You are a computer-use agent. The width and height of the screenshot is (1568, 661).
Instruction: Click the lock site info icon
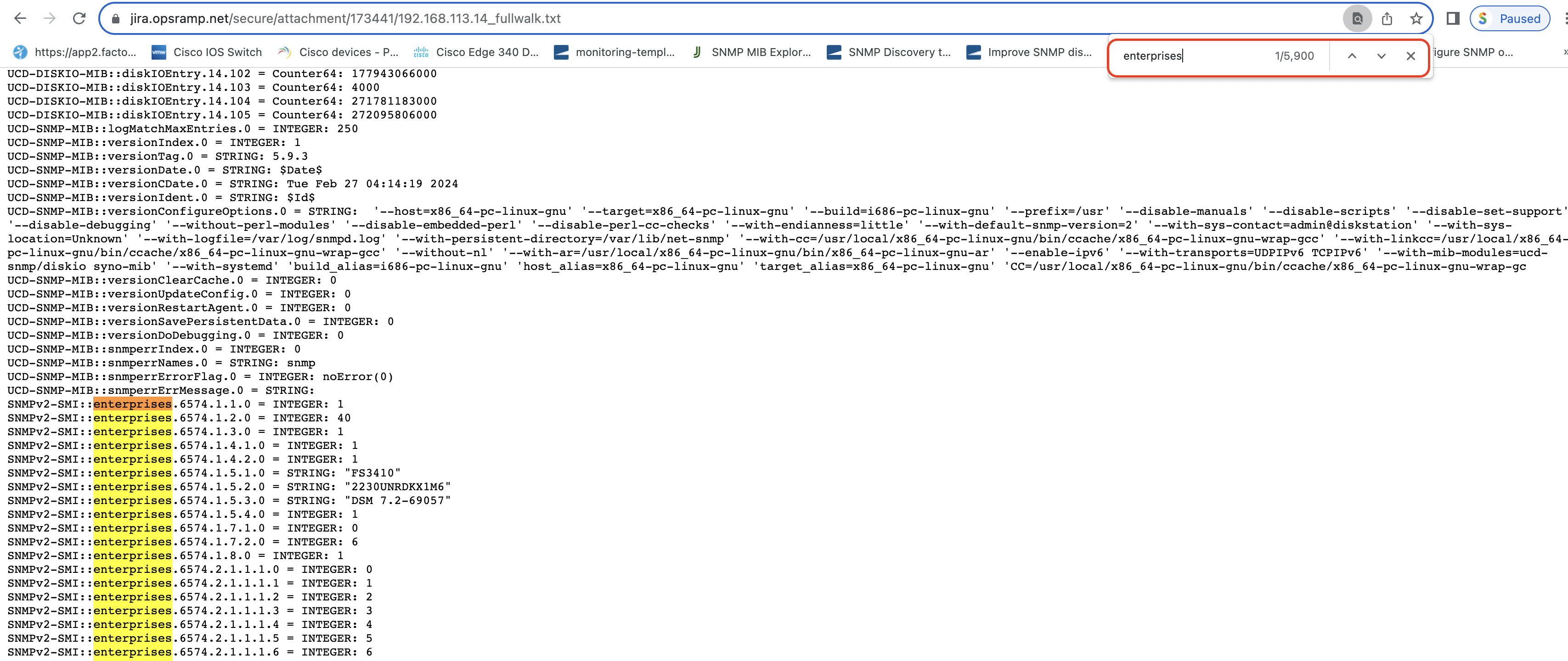(x=115, y=19)
